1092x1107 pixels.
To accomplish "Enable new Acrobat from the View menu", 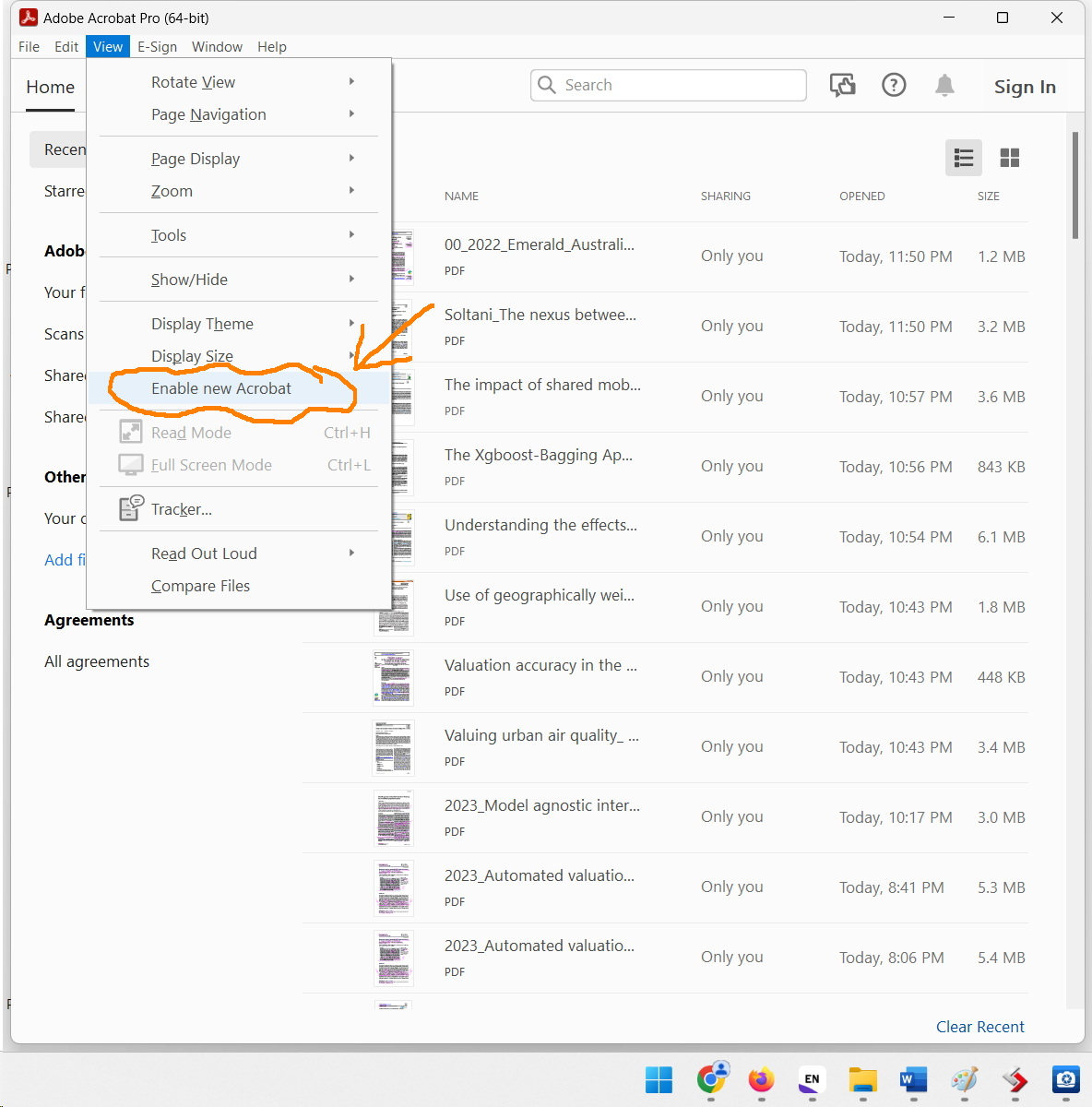I will click(220, 388).
